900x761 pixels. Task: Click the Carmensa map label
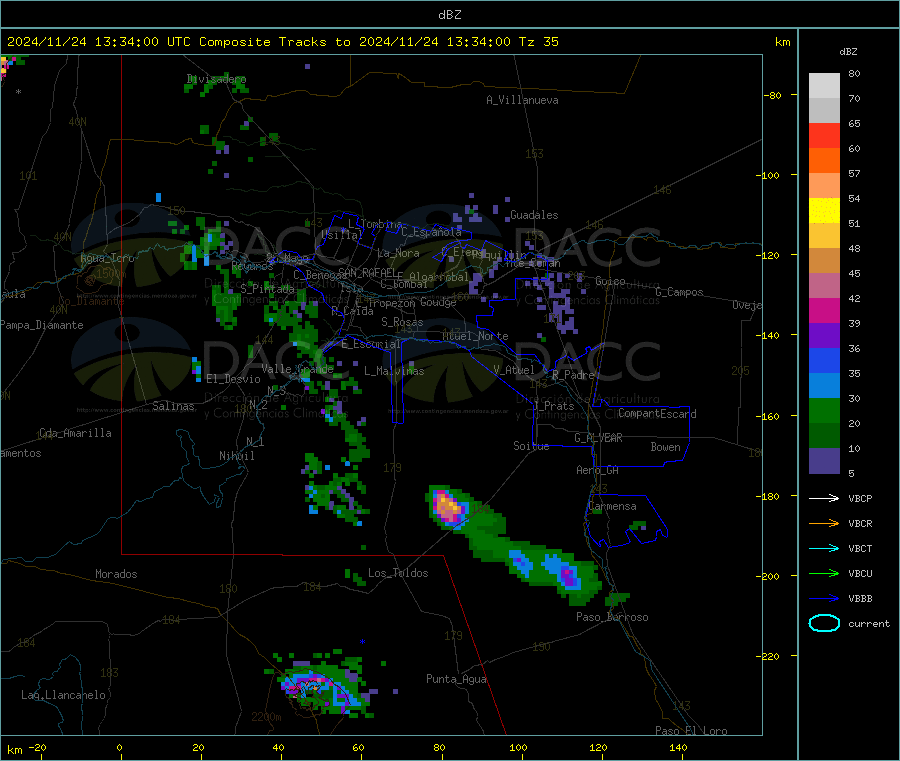click(x=612, y=506)
